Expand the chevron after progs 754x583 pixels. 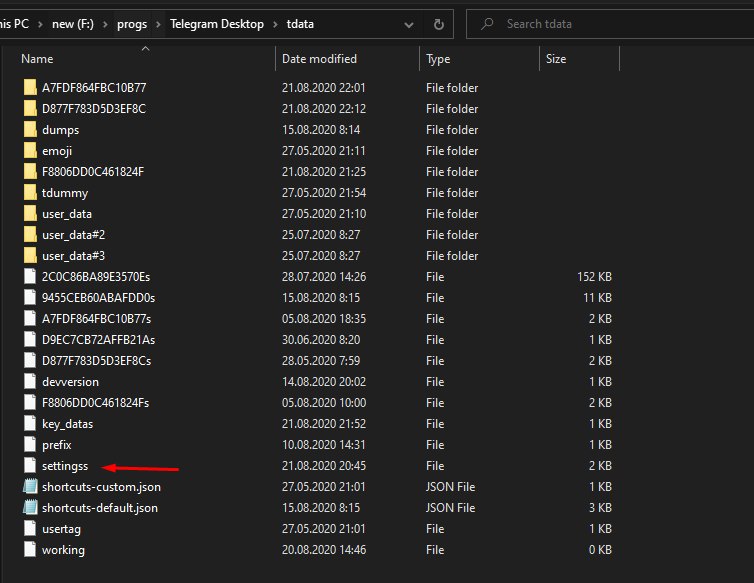point(158,24)
